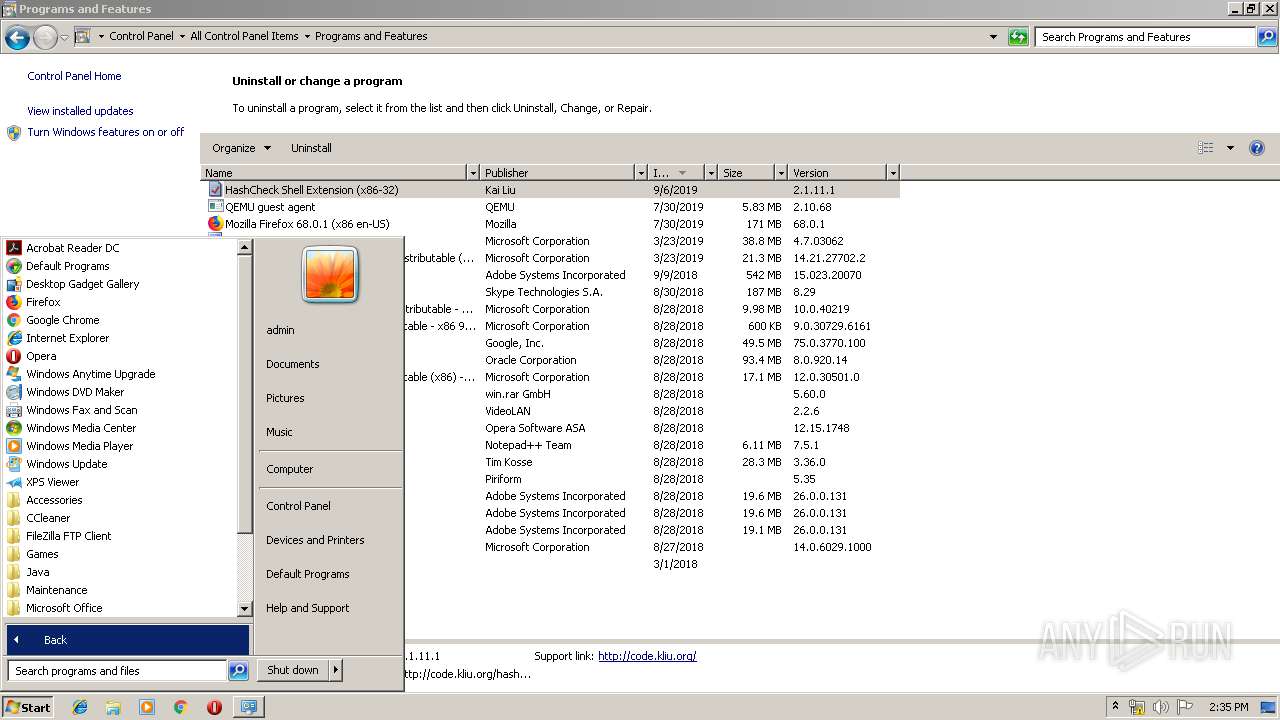Image resolution: width=1280 pixels, height=720 pixels.
Task: Open Help and Support
Action: click(x=308, y=608)
